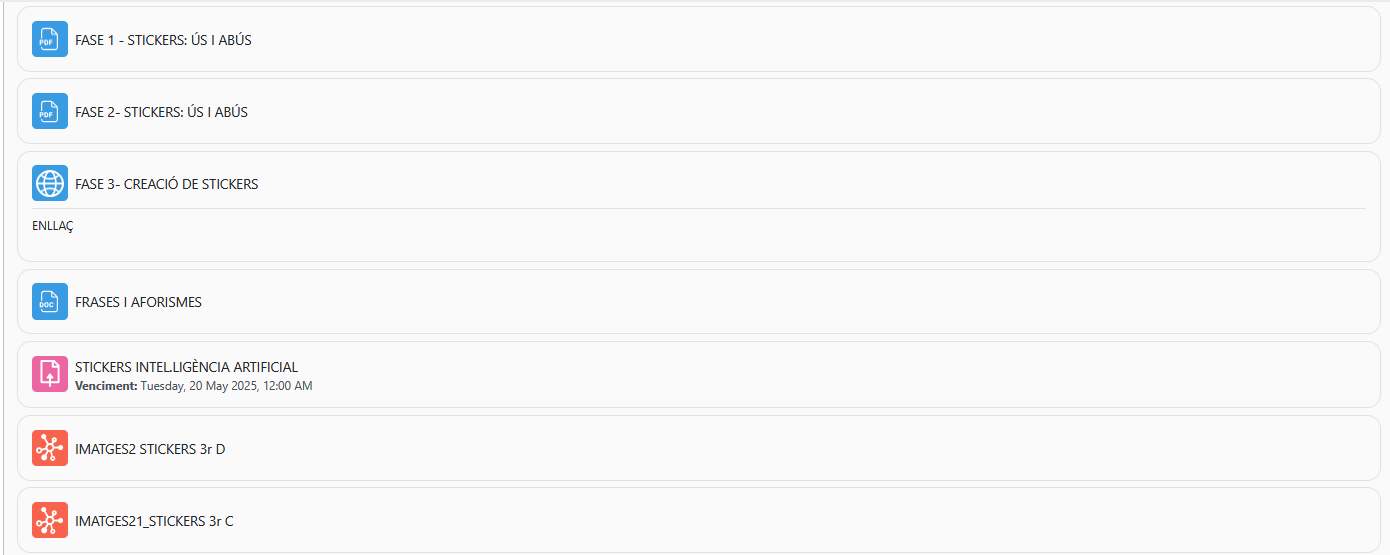Click the bold Venciment label
The width and height of the screenshot is (1390, 555).
(x=106, y=386)
